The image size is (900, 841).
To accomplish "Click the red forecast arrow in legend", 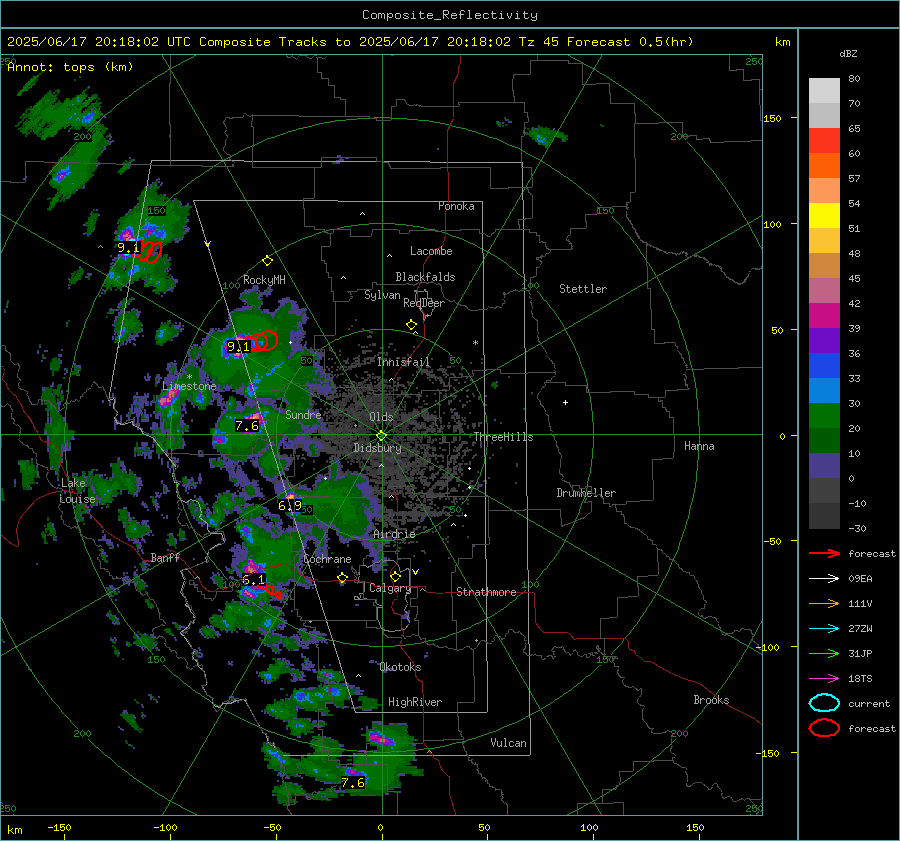I will 824,553.
